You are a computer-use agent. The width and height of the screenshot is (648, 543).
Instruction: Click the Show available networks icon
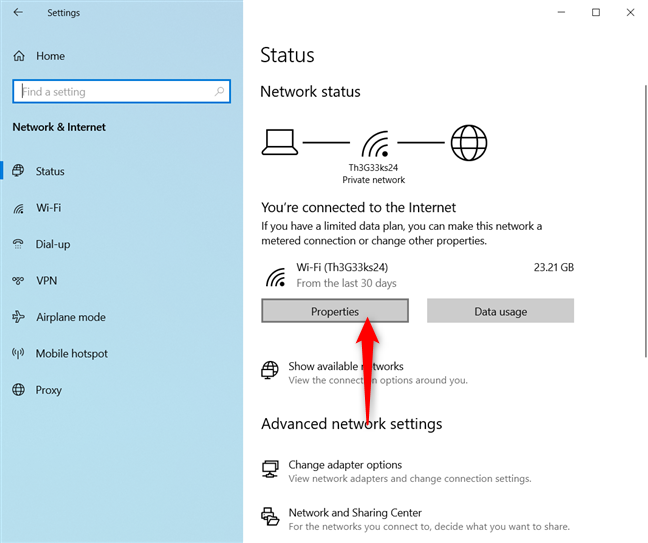tap(270, 370)
